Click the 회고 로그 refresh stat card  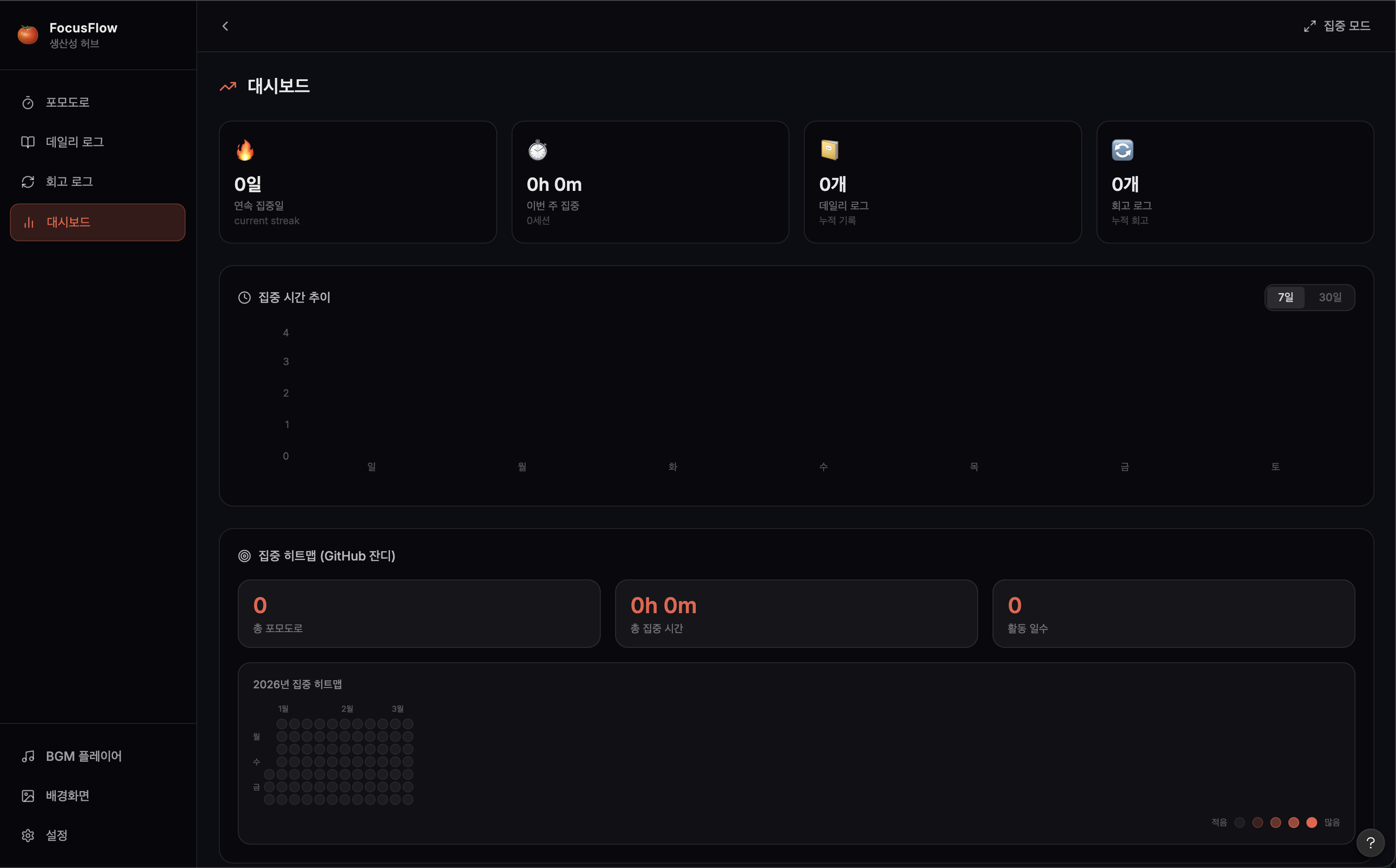[1235, 182]
